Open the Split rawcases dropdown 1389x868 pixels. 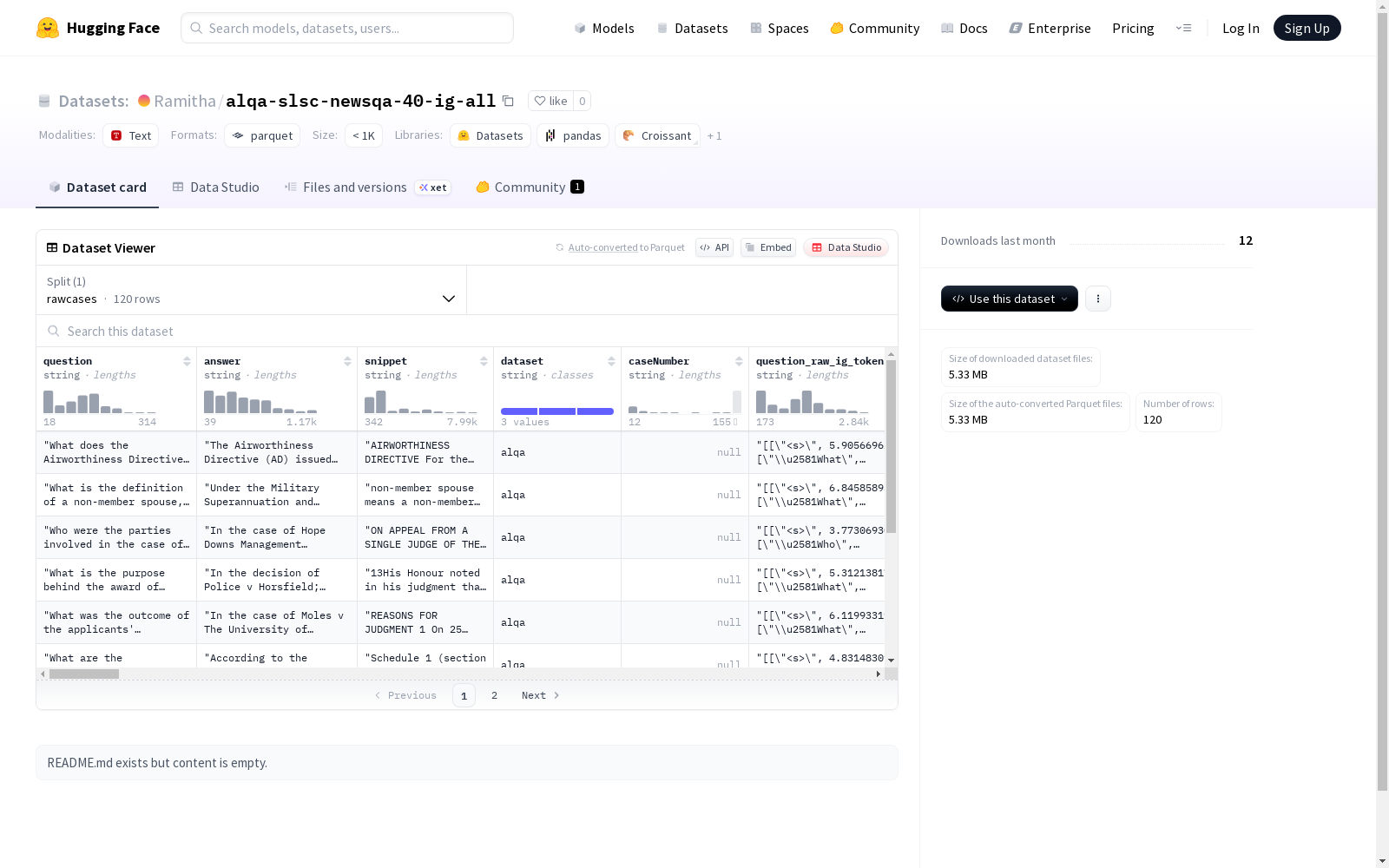tap(252, 290)
